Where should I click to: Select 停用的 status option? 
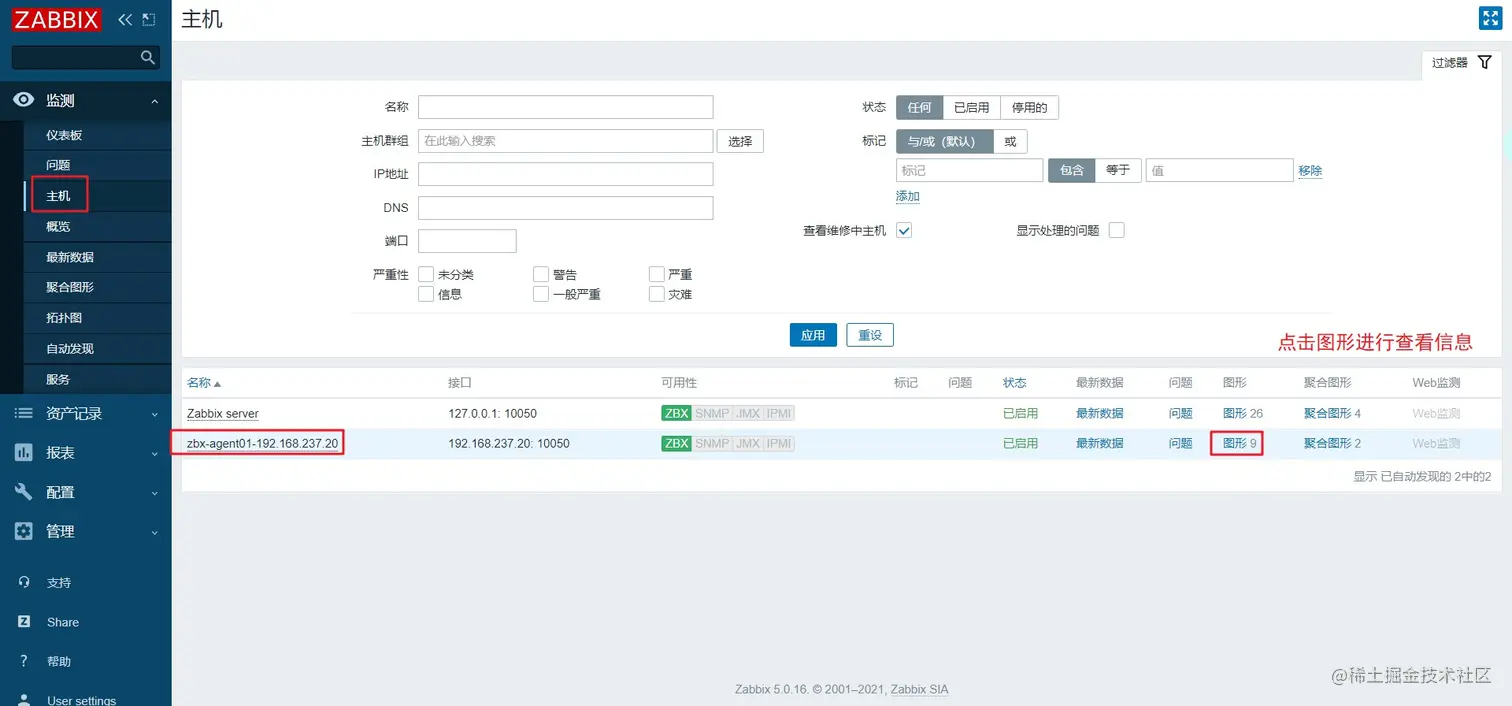[1029, 107]
